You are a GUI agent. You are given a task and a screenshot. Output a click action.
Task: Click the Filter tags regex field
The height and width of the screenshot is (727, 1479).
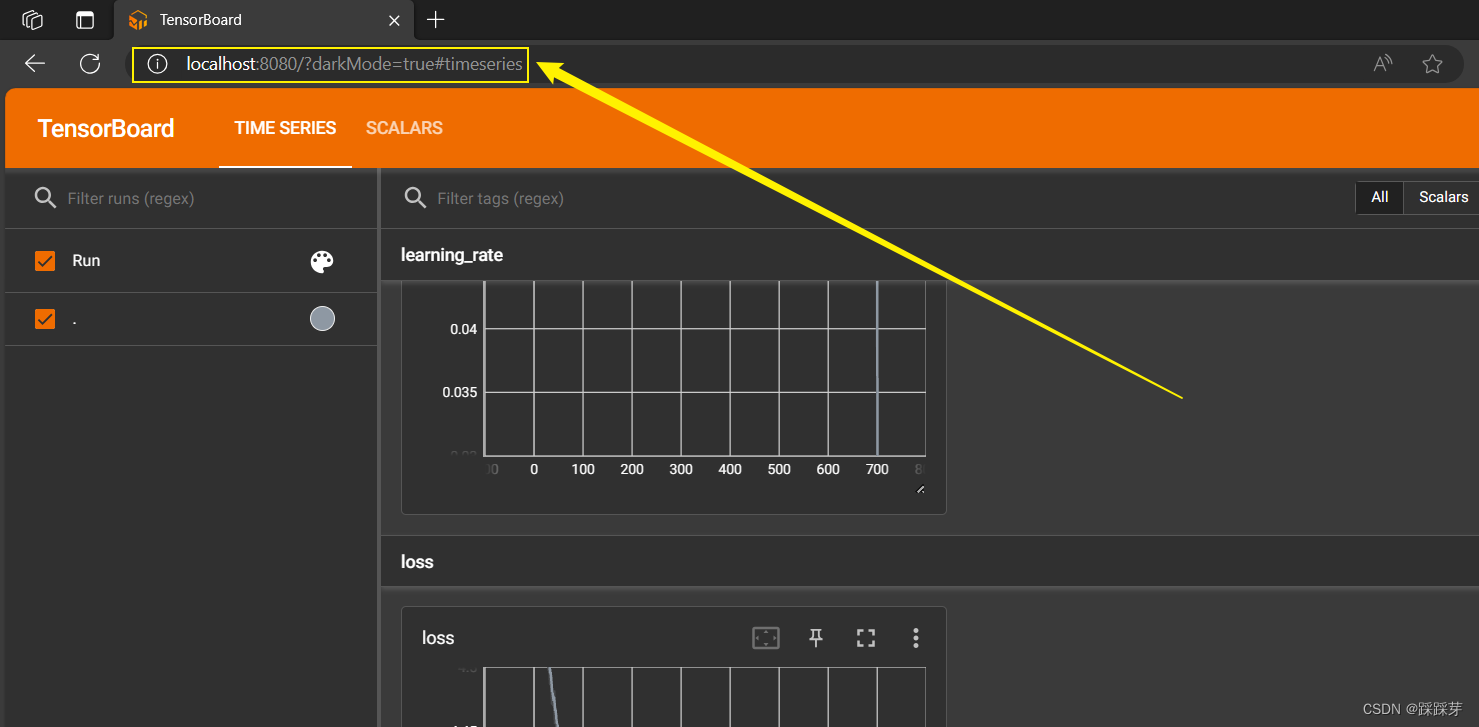pyautogui.click(x=890, y=199)
